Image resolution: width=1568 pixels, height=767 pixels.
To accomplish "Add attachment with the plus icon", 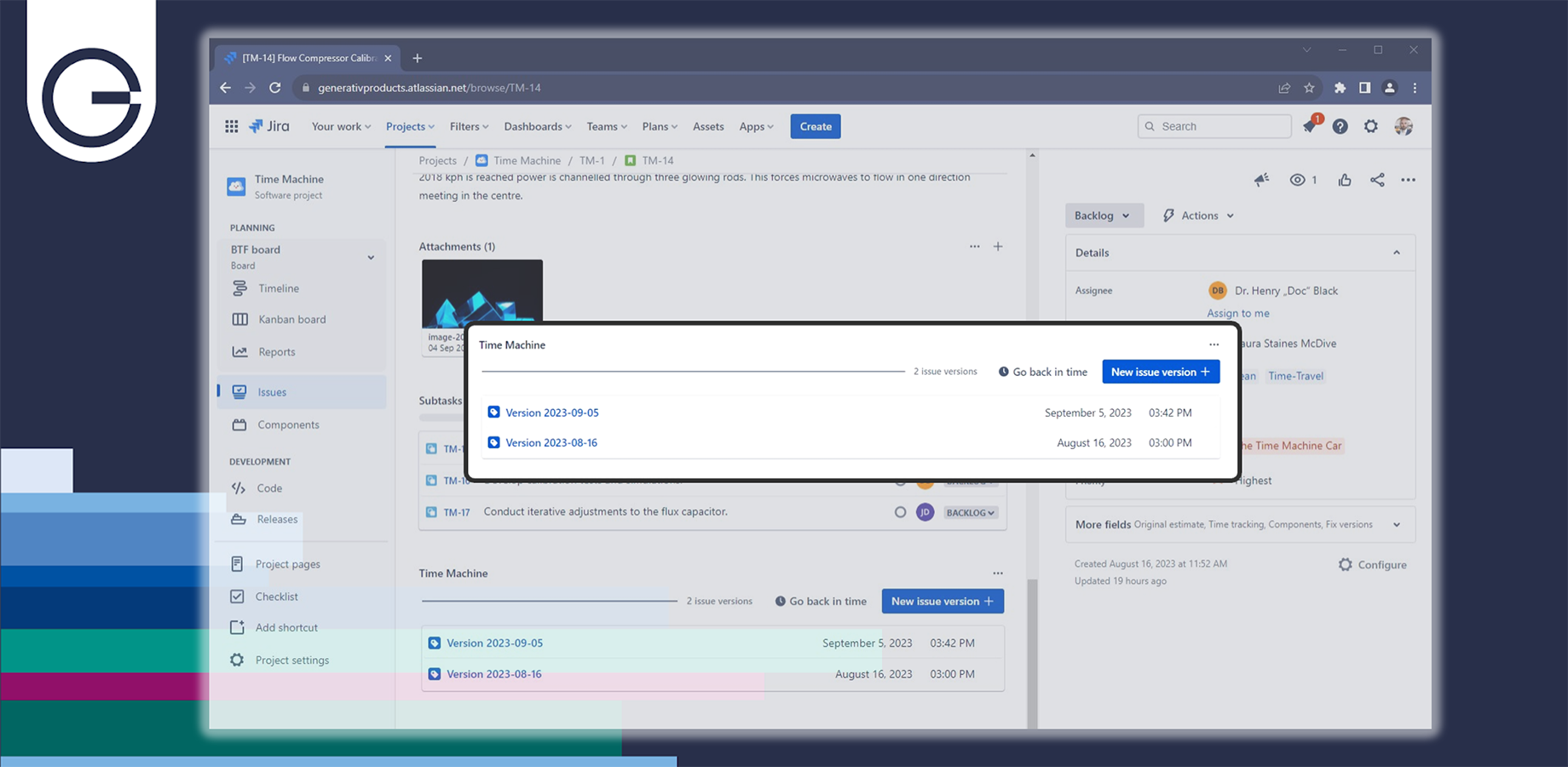I will (x=998, y=246).
